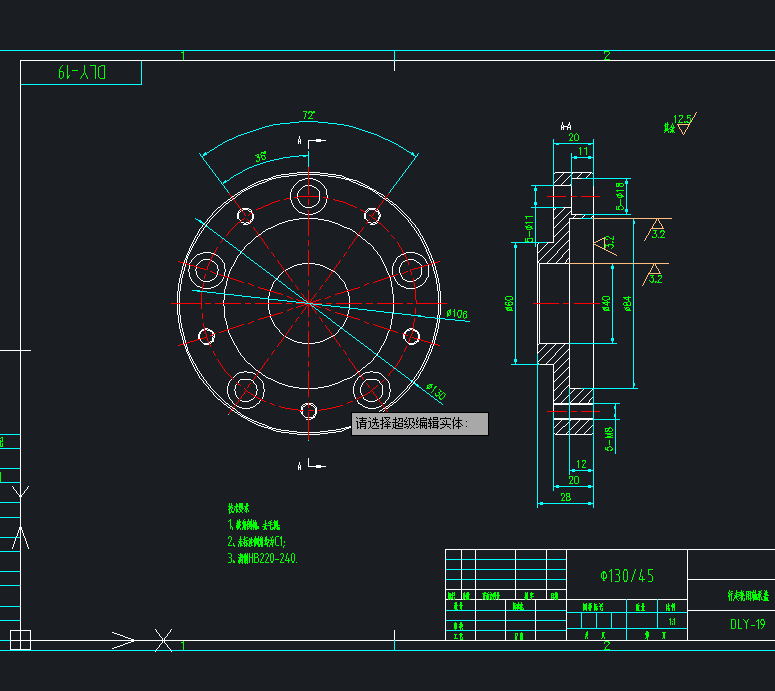The image size is (775, 691).
Task: Select the ø130 diameter dimension label
Action: point(436,391)
